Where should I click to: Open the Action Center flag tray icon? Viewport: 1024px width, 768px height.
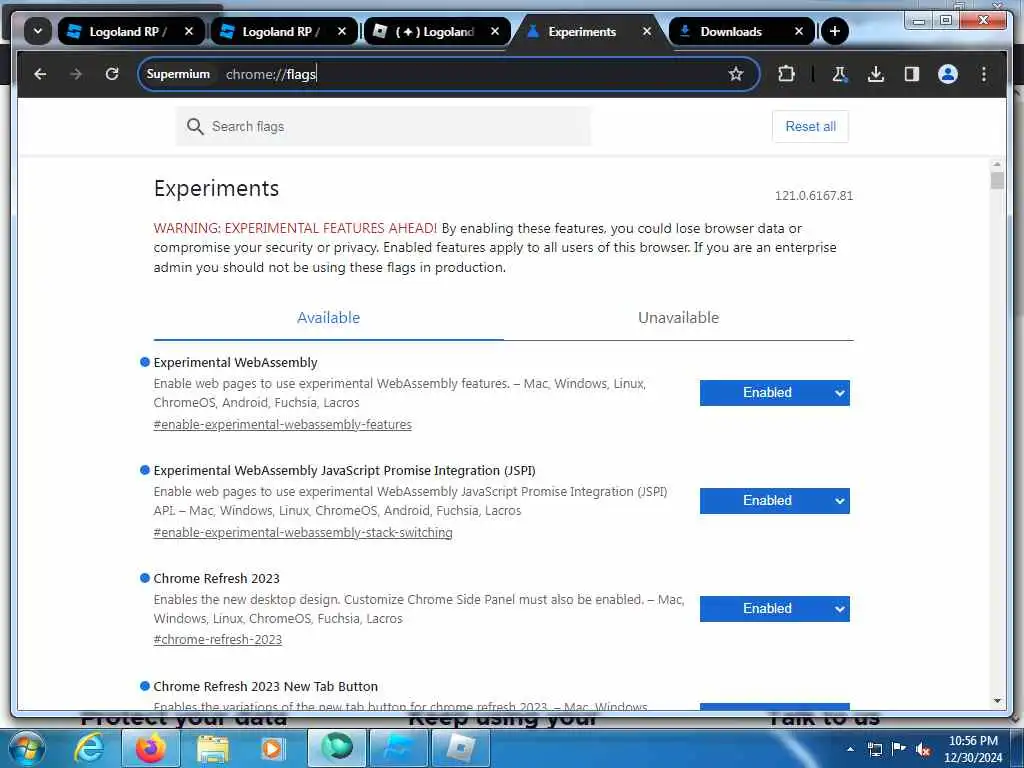tap(899, 748)
